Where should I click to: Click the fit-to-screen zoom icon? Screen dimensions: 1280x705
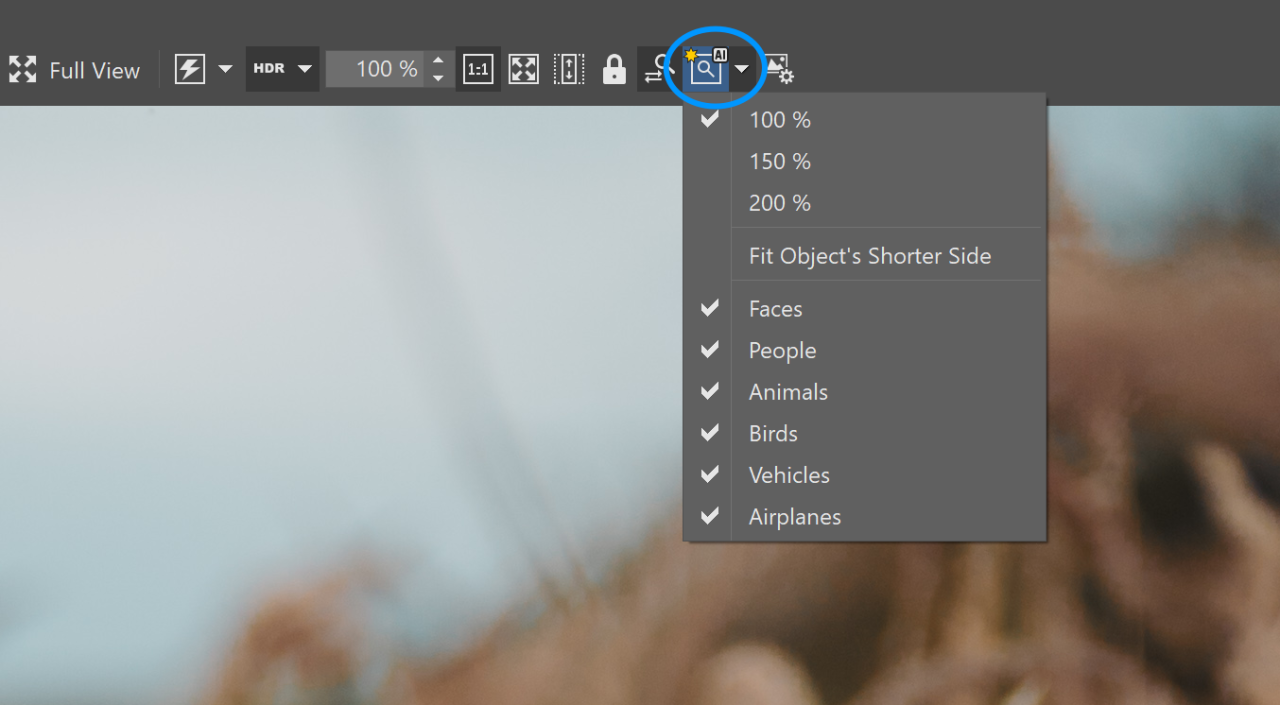click(523, 69)
